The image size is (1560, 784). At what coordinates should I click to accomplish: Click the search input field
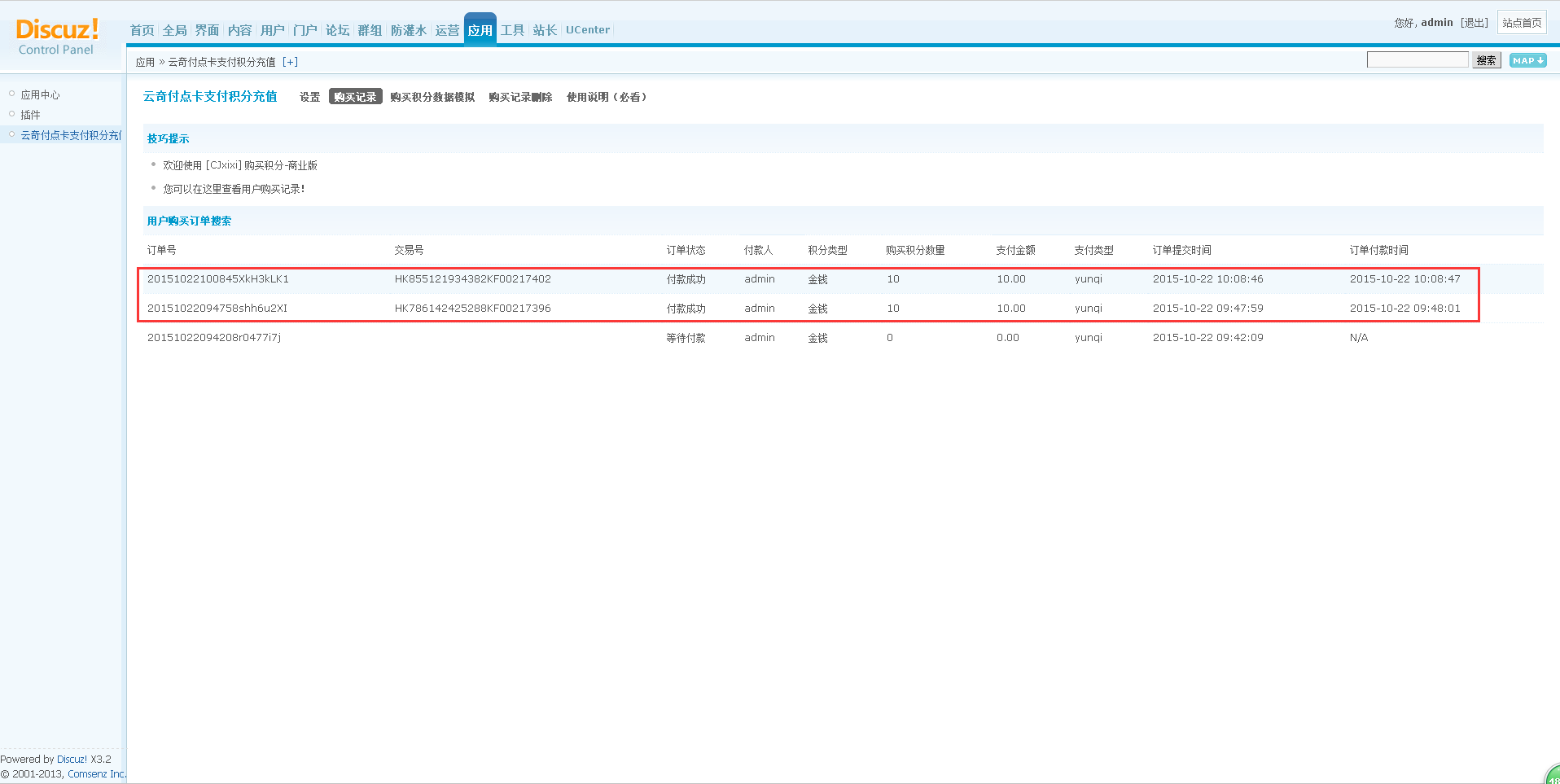coord(1417,60)
